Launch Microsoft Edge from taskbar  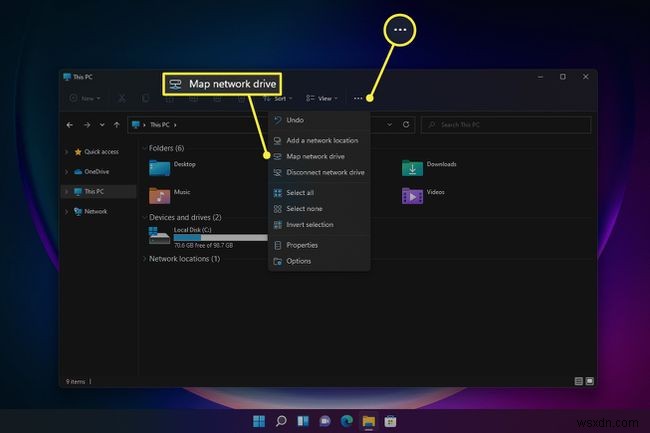(347, 421)
